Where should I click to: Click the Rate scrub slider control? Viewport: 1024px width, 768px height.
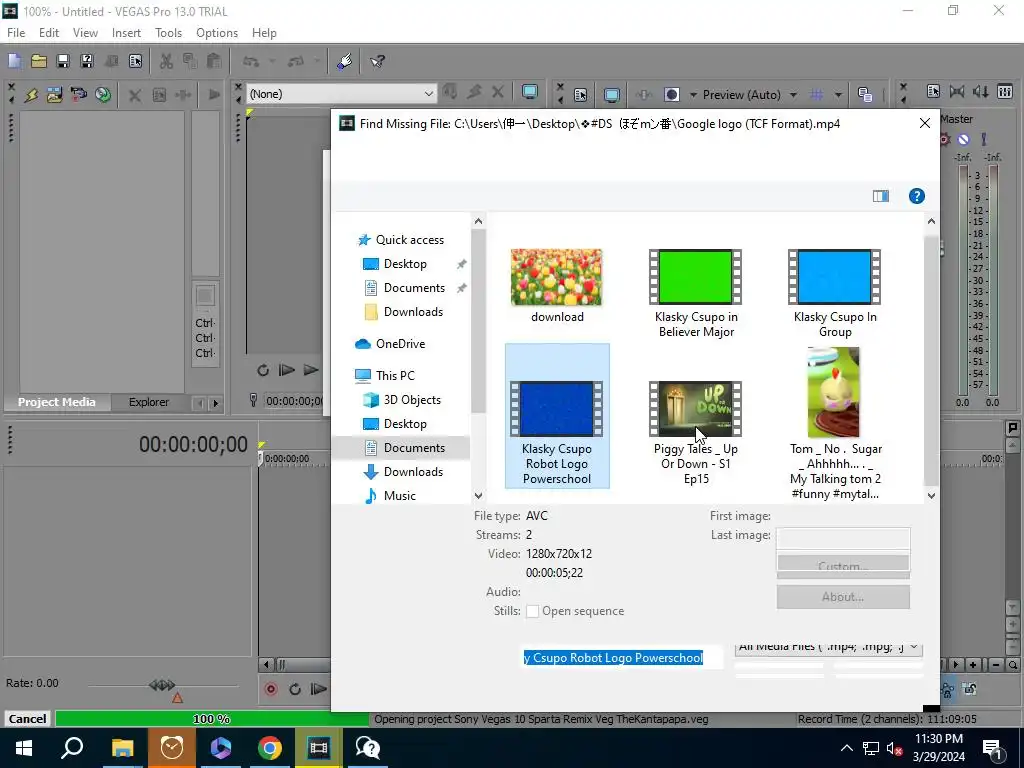pos(162,685)
